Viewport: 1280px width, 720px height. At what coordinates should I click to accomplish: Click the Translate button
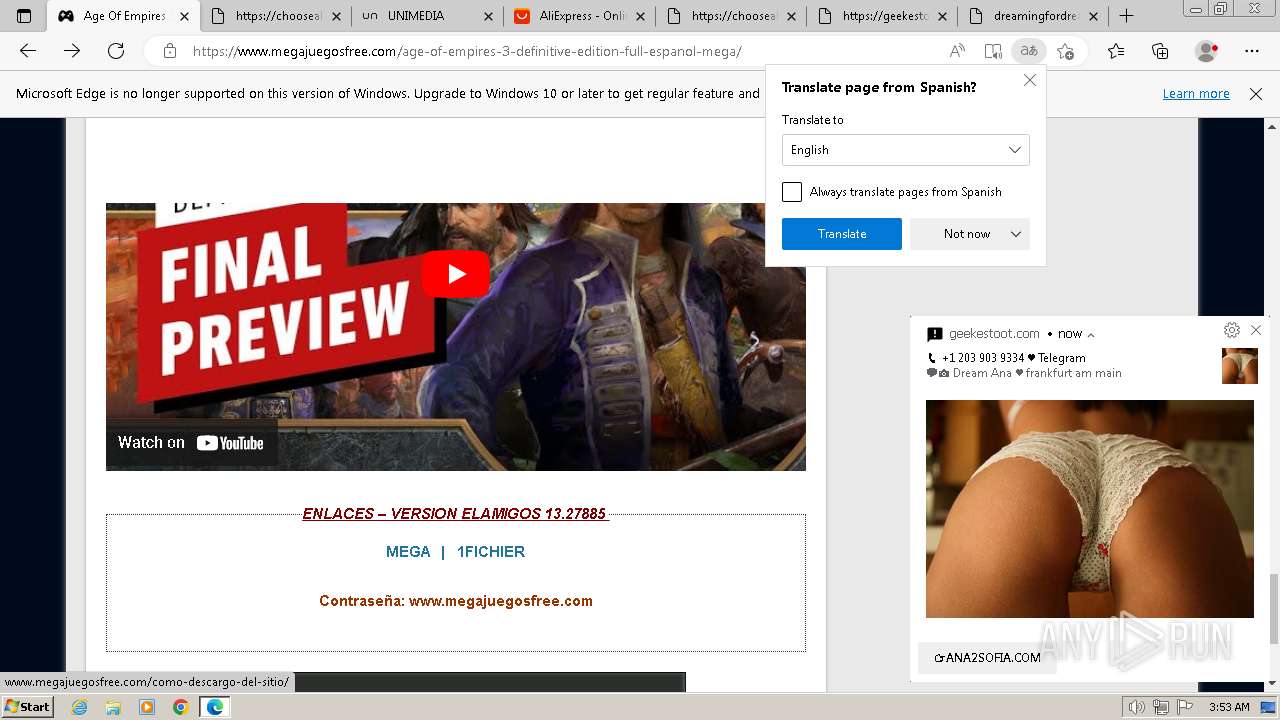pyautogui.click(x=842, y=234)
